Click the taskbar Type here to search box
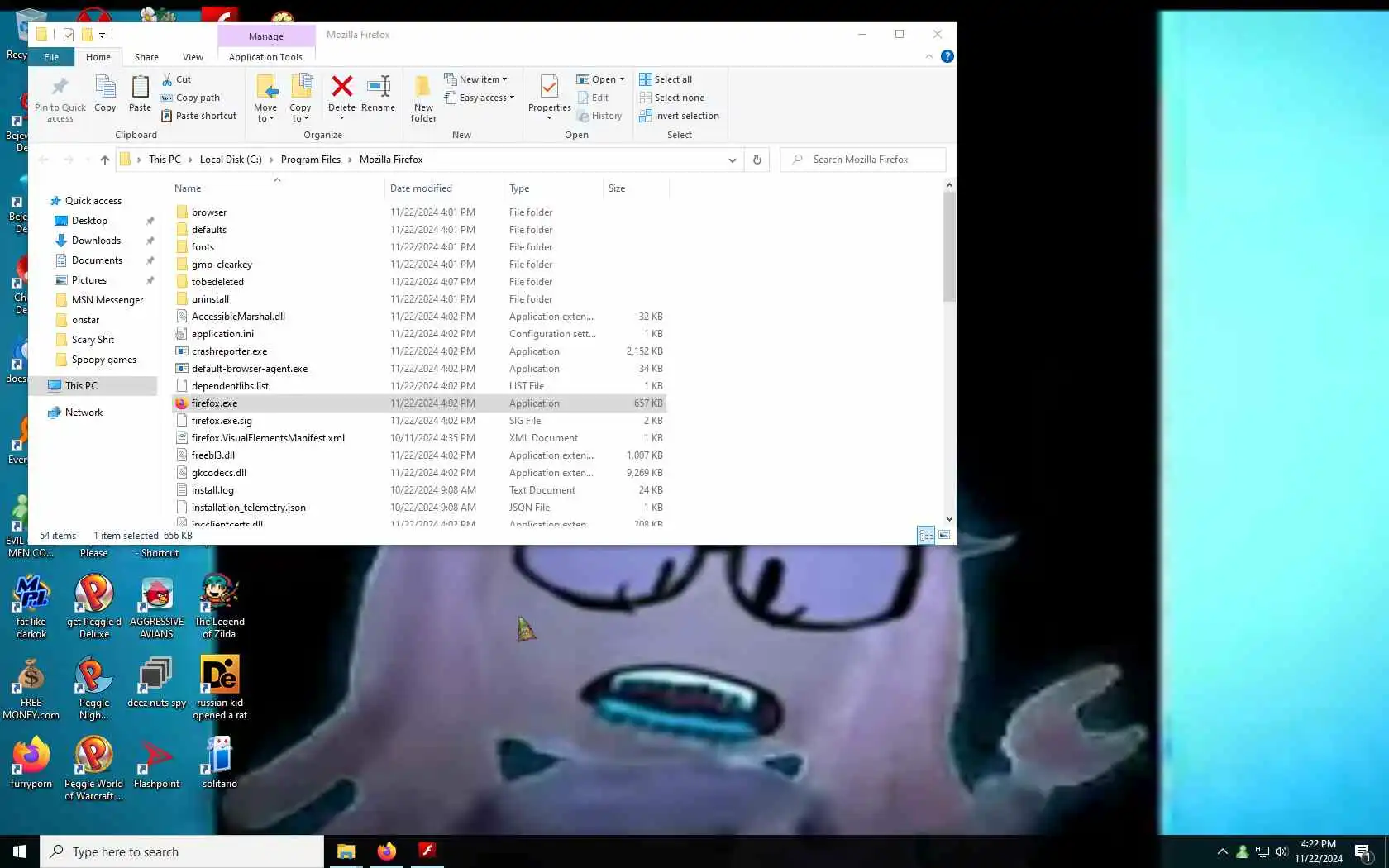This screenshot has width=1389, height=868. tap(182, 851)
